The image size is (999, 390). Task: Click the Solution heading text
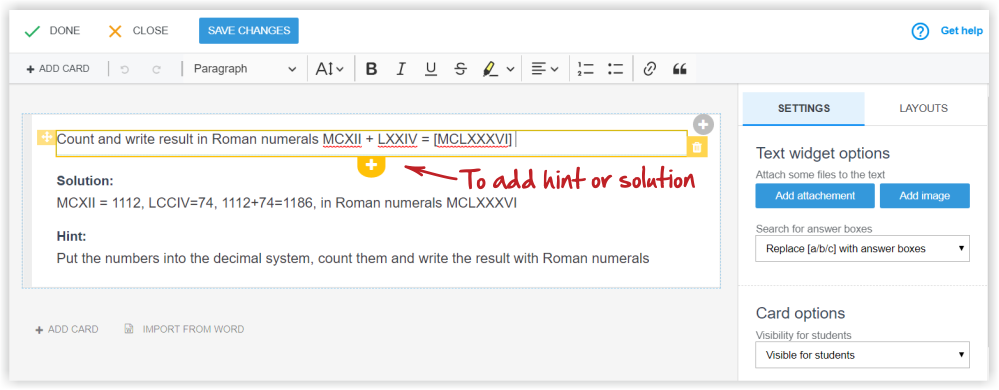[x=85, y=181]
